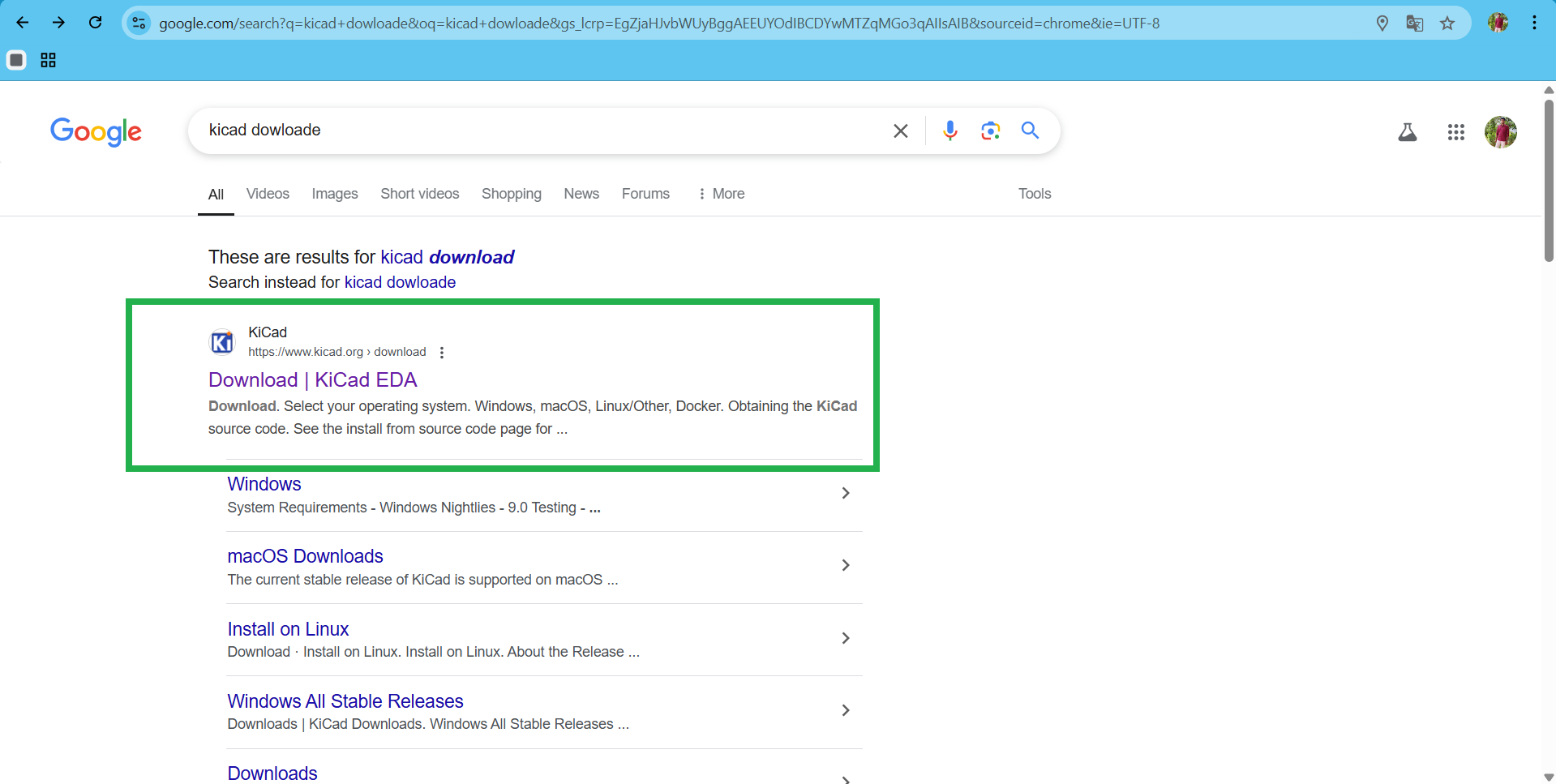Go forward to next page
Image resolution: width=1556 pixels, height=784 pixels.
click(x=58, y=23)
